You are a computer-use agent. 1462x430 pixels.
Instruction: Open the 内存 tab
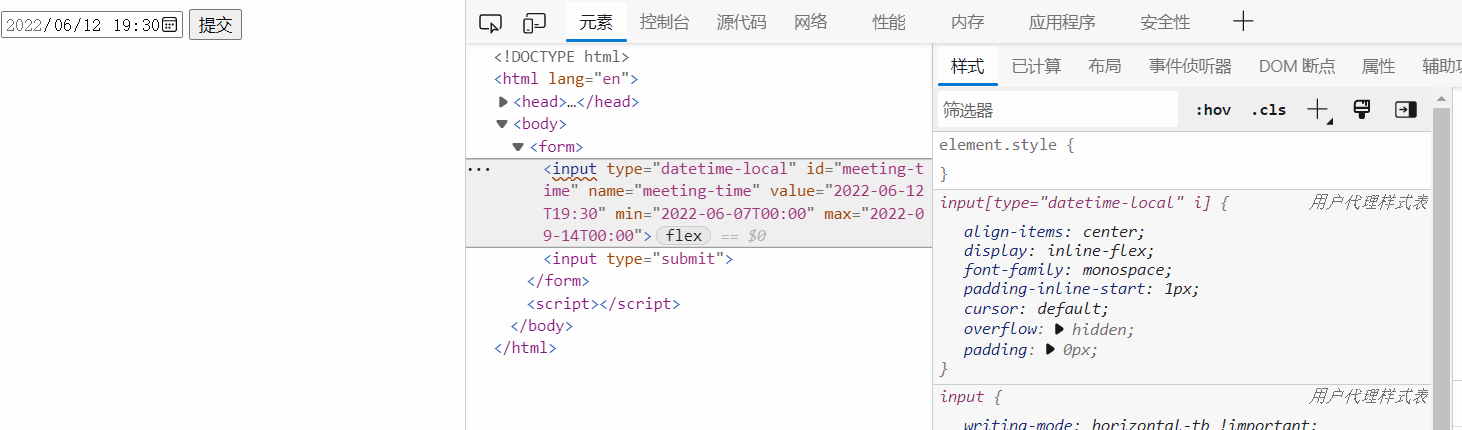point(967,22)
